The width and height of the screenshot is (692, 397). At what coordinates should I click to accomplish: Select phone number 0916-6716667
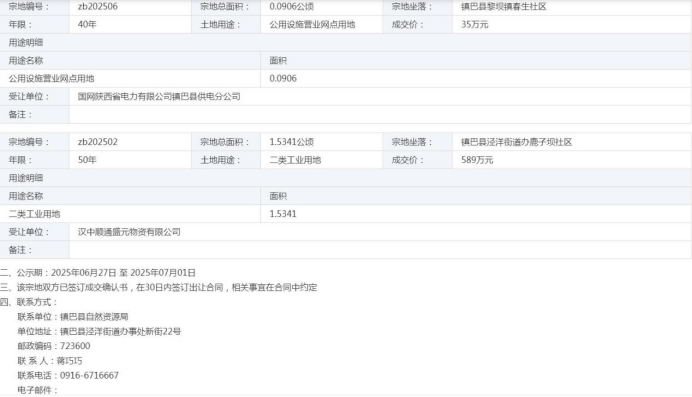pos(89,375)
